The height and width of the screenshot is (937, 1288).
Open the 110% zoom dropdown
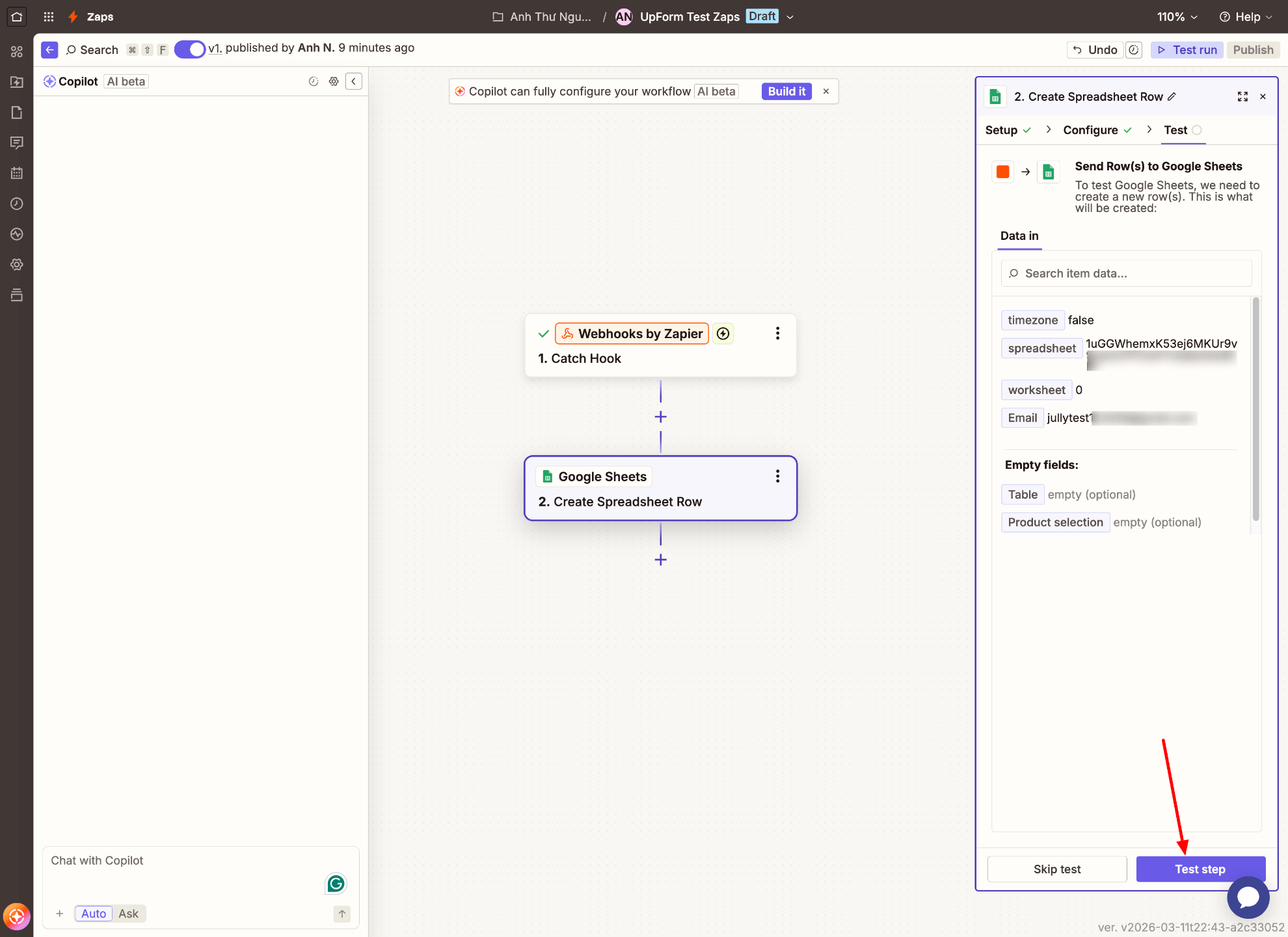point(1177,17)
